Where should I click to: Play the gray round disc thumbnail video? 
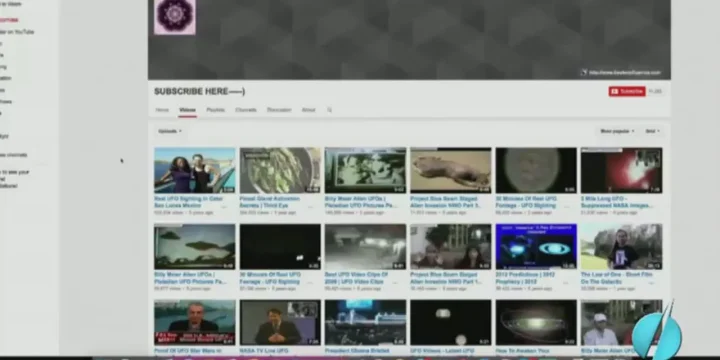pos(536,170)
